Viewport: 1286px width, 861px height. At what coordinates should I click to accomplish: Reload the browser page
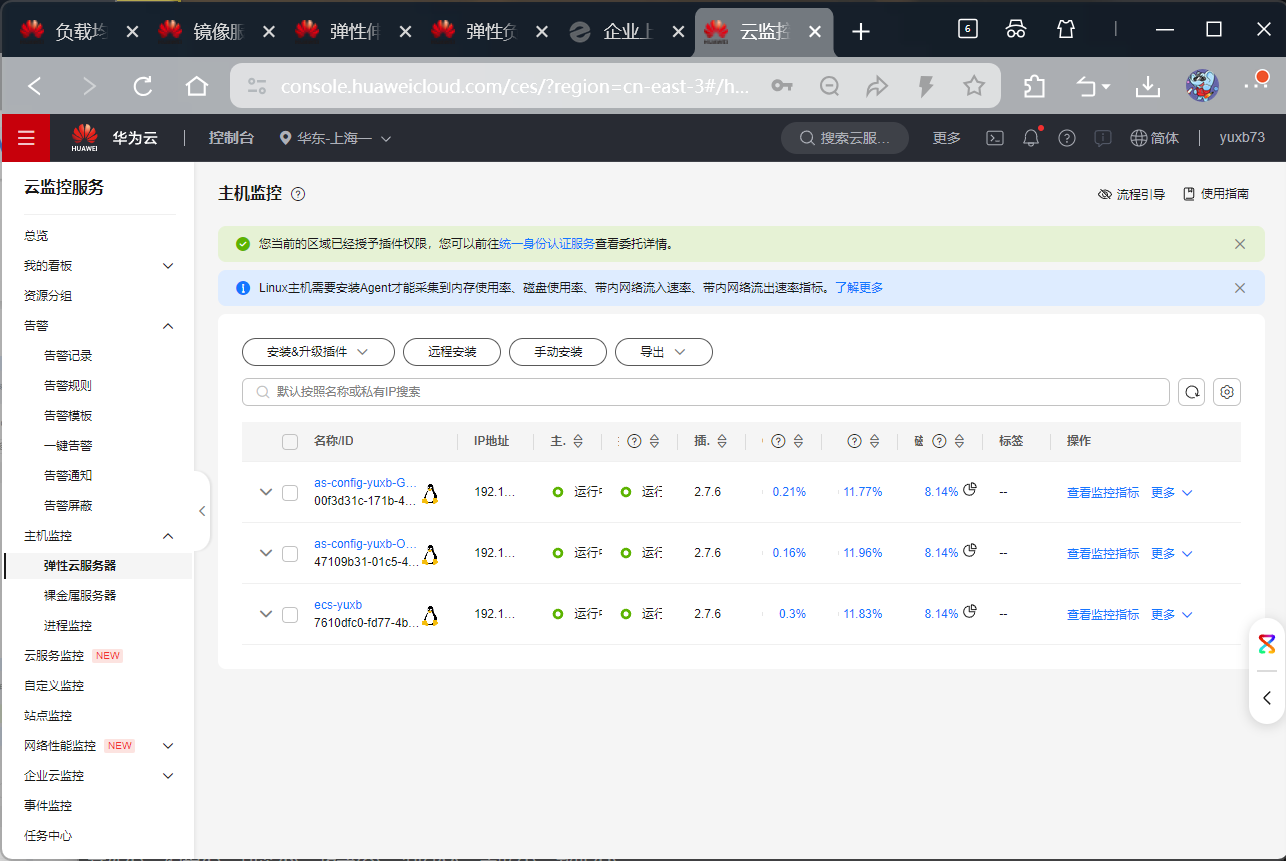[143, 87]
